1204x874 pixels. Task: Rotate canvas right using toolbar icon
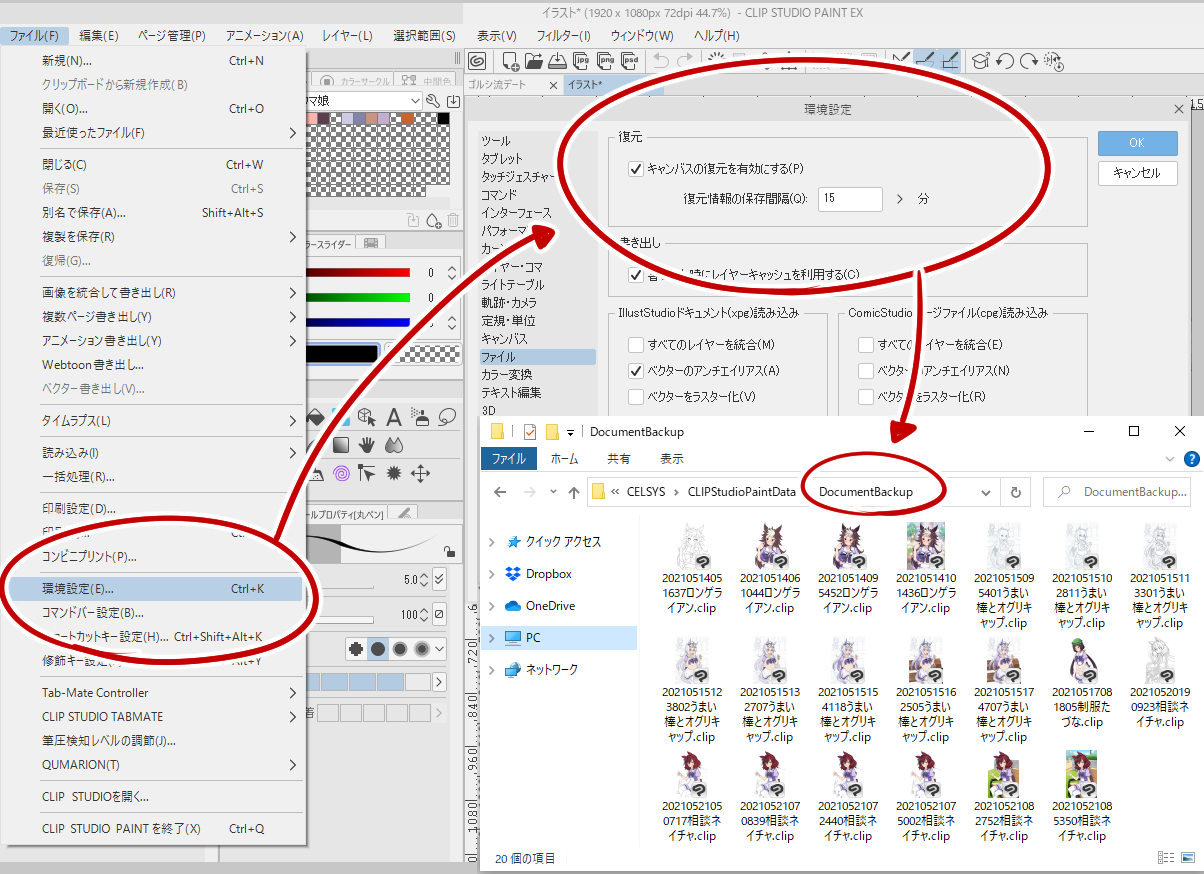click(1029, 61)
